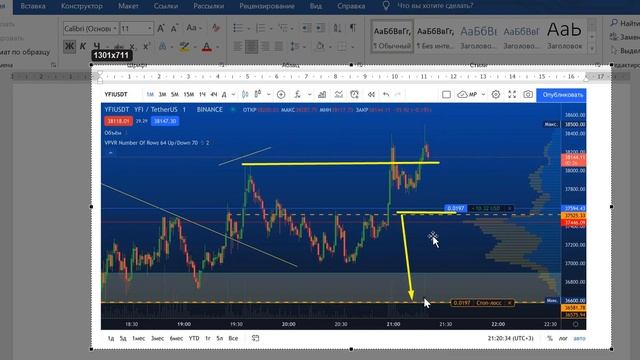This screenshot has width=640, height=360.
Task: Switch to the Ссылки tab
Action: pyautogui.click(x=166, y=6)
